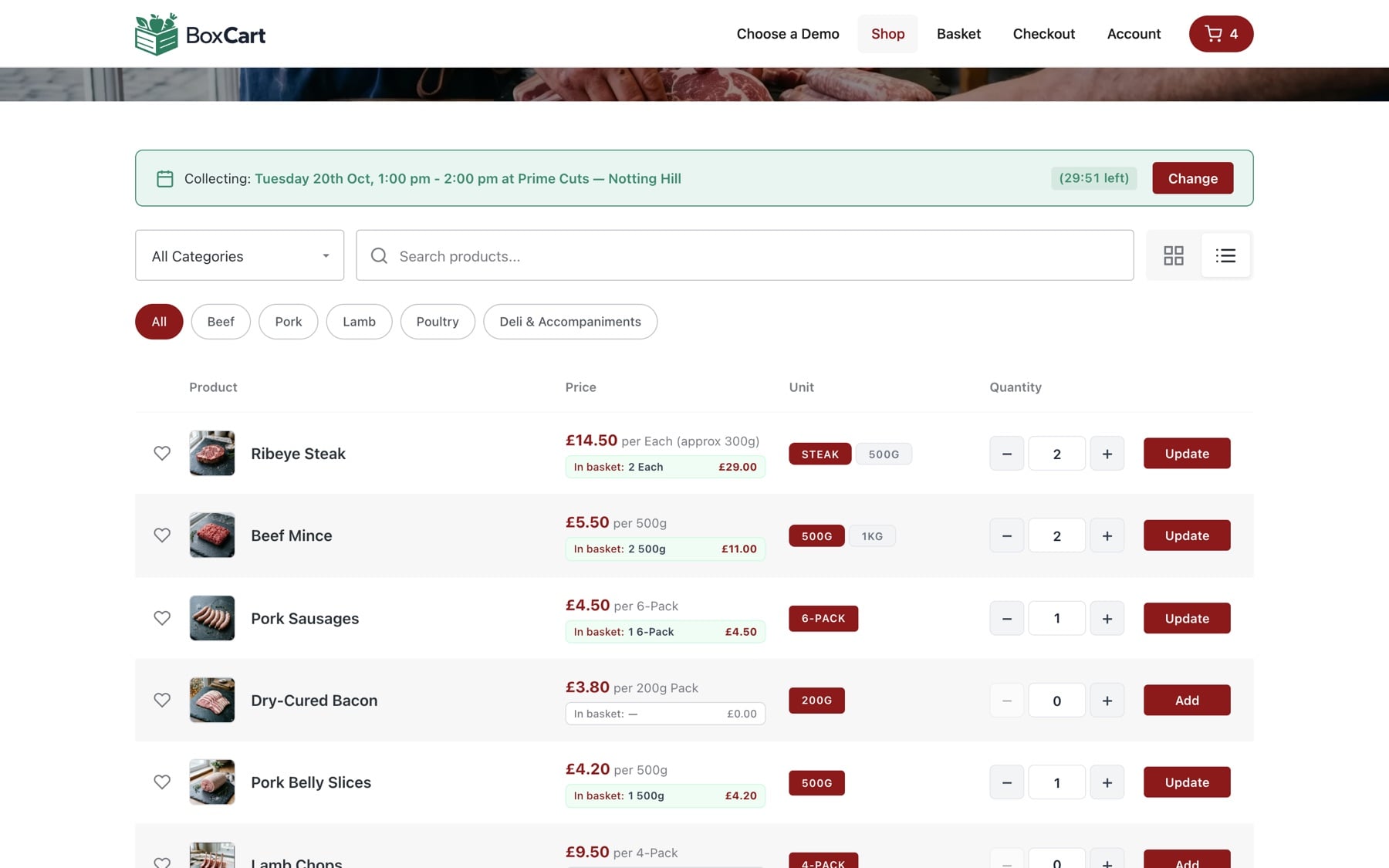1389x868 pixels.
Task: Increase Pork Belly Slices quantity with plus
Action: pyautogui.click(x=1107, y=782)
